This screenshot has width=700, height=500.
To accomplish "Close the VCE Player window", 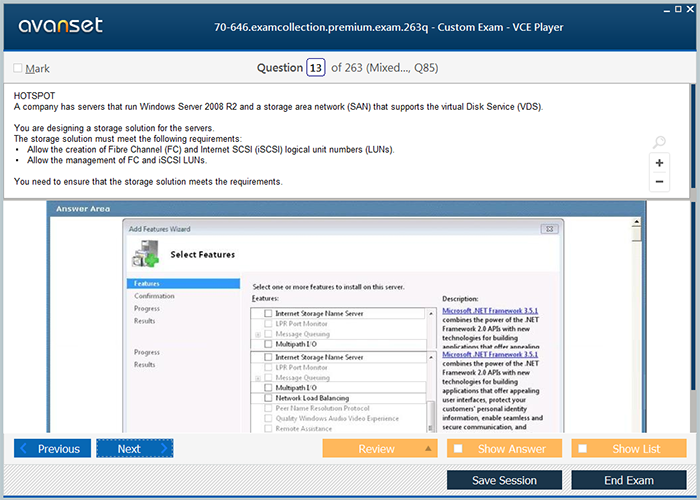I will click(x=690, y=9).
